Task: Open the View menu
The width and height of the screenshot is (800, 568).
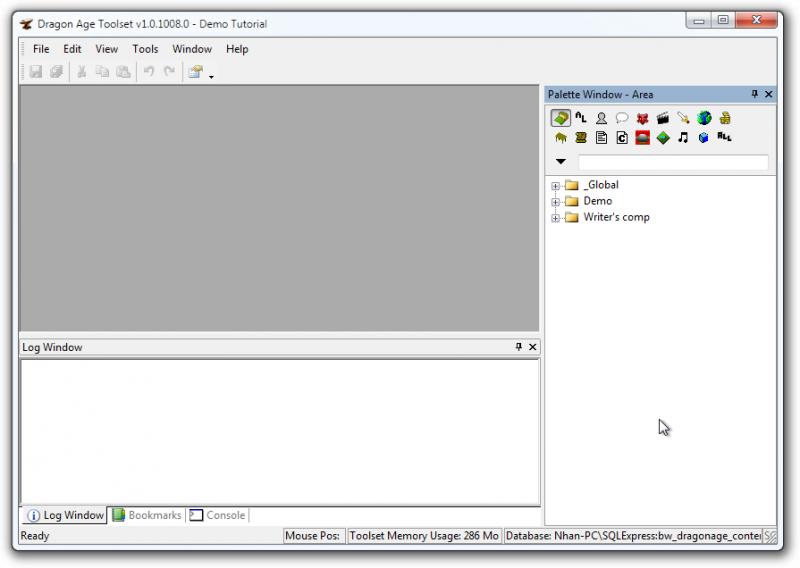Action: pos(106,49)
